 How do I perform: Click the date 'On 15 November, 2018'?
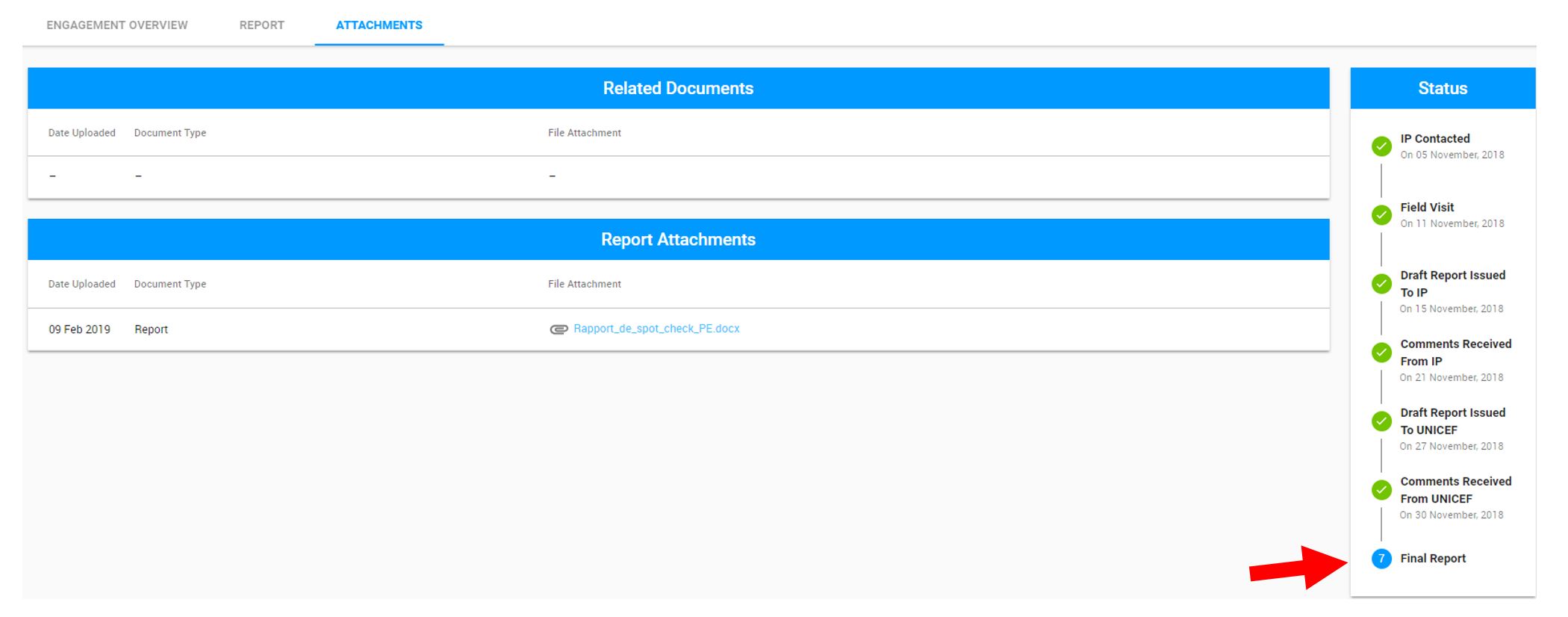[1452, 309]
